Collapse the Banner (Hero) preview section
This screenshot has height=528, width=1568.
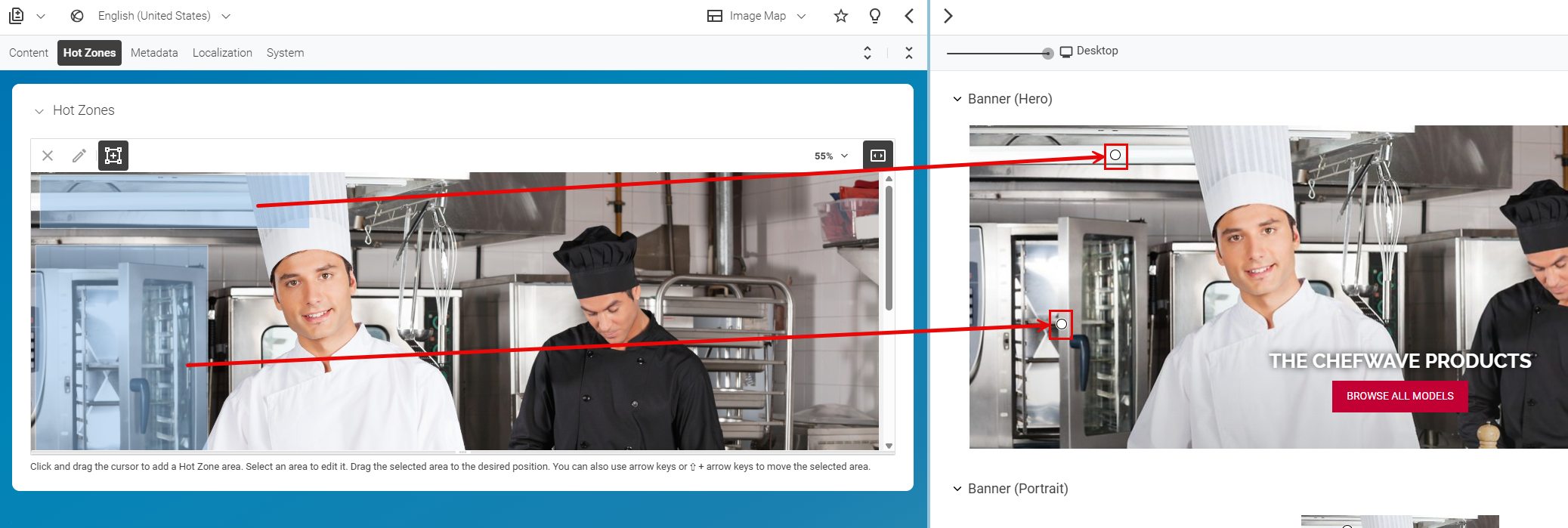pos(957,99)
